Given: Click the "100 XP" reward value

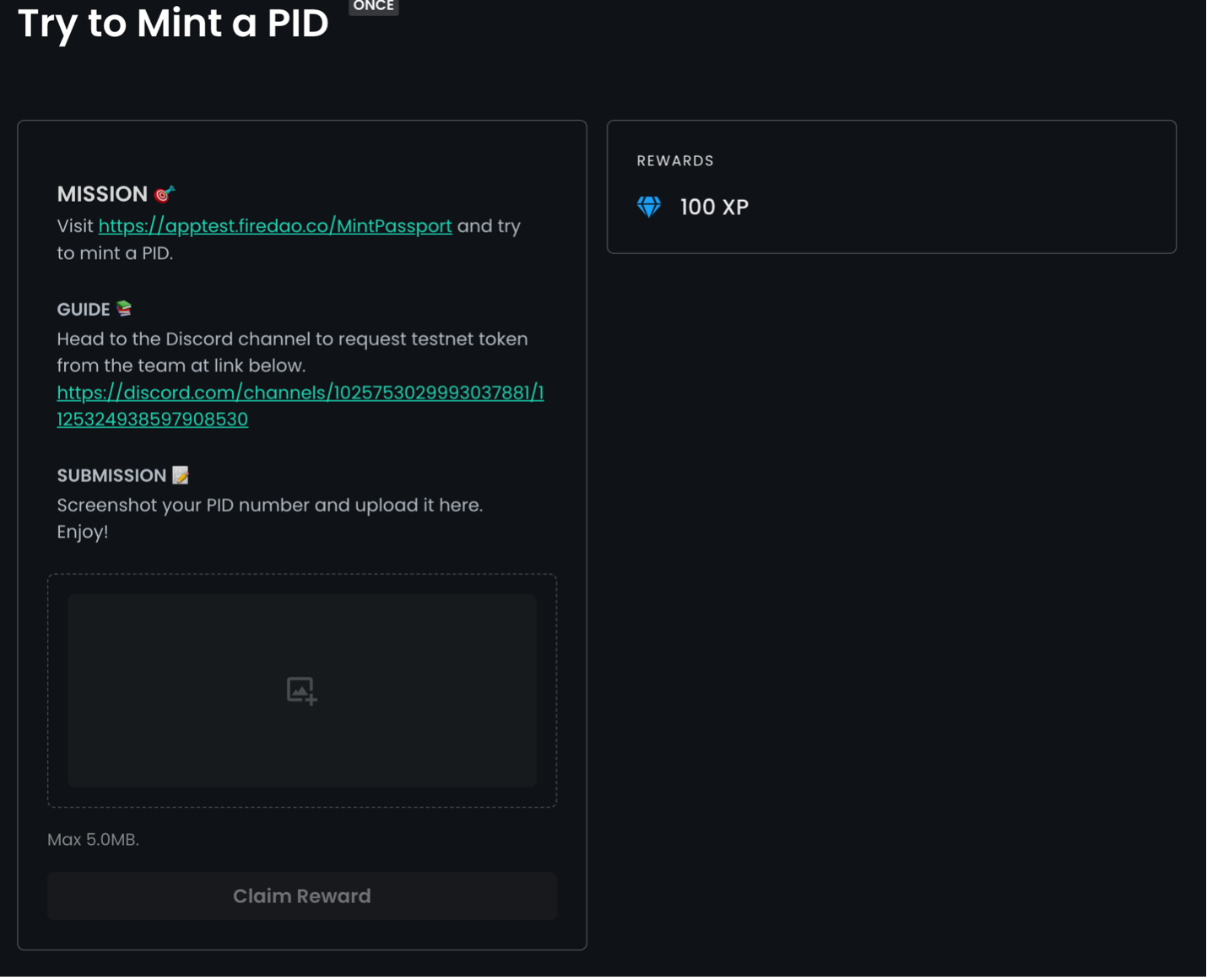Looking at the screenshot, I should 714,208.
